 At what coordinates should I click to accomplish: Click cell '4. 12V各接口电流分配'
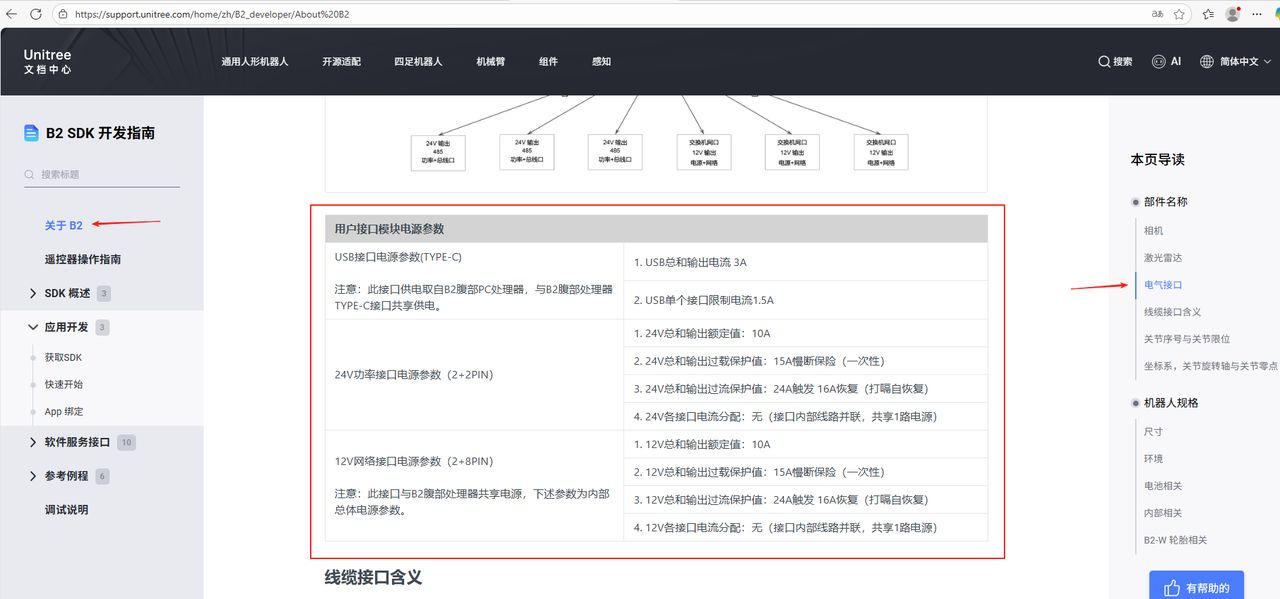pos(805,527)
